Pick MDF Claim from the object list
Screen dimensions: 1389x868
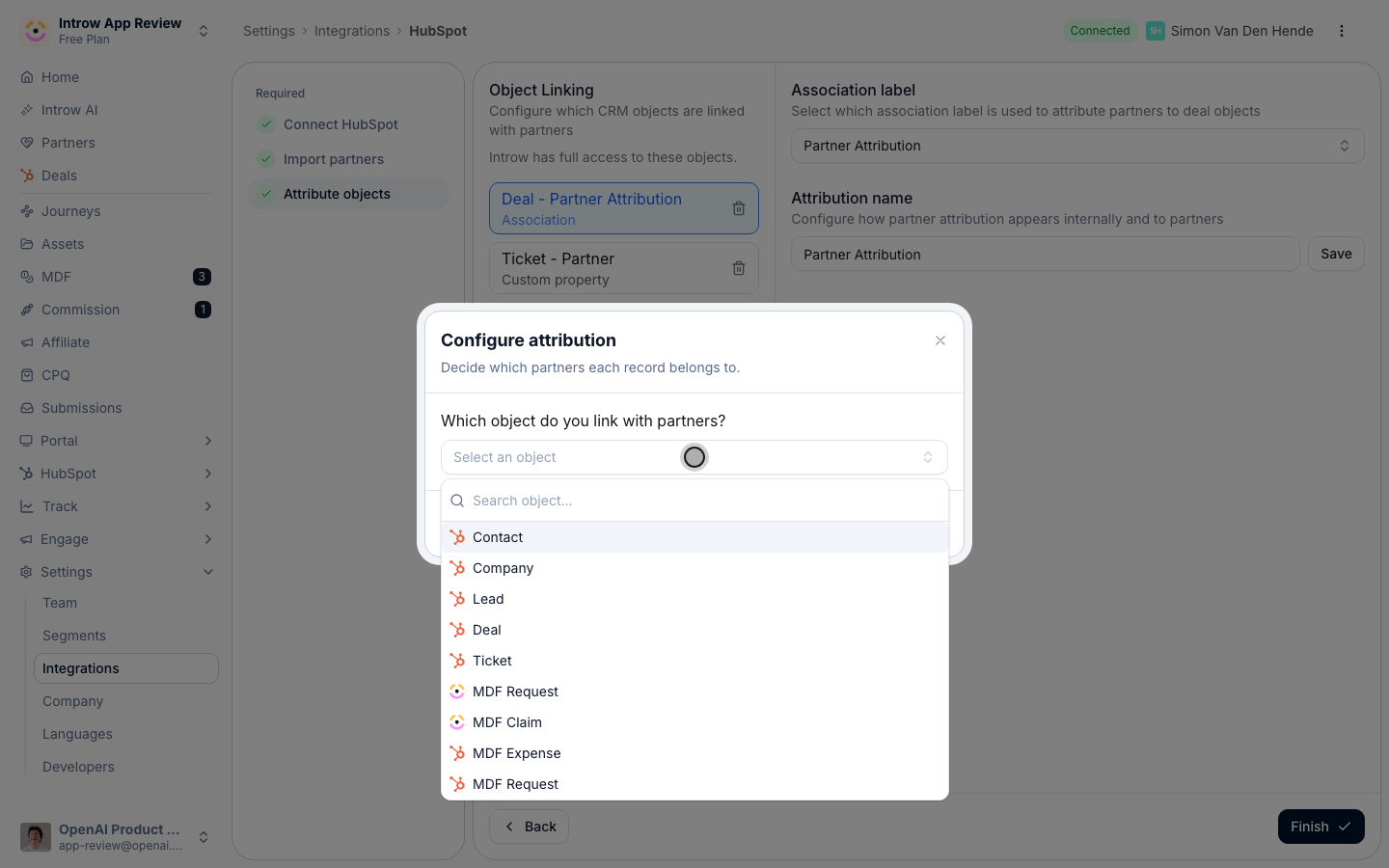[694, 722]
